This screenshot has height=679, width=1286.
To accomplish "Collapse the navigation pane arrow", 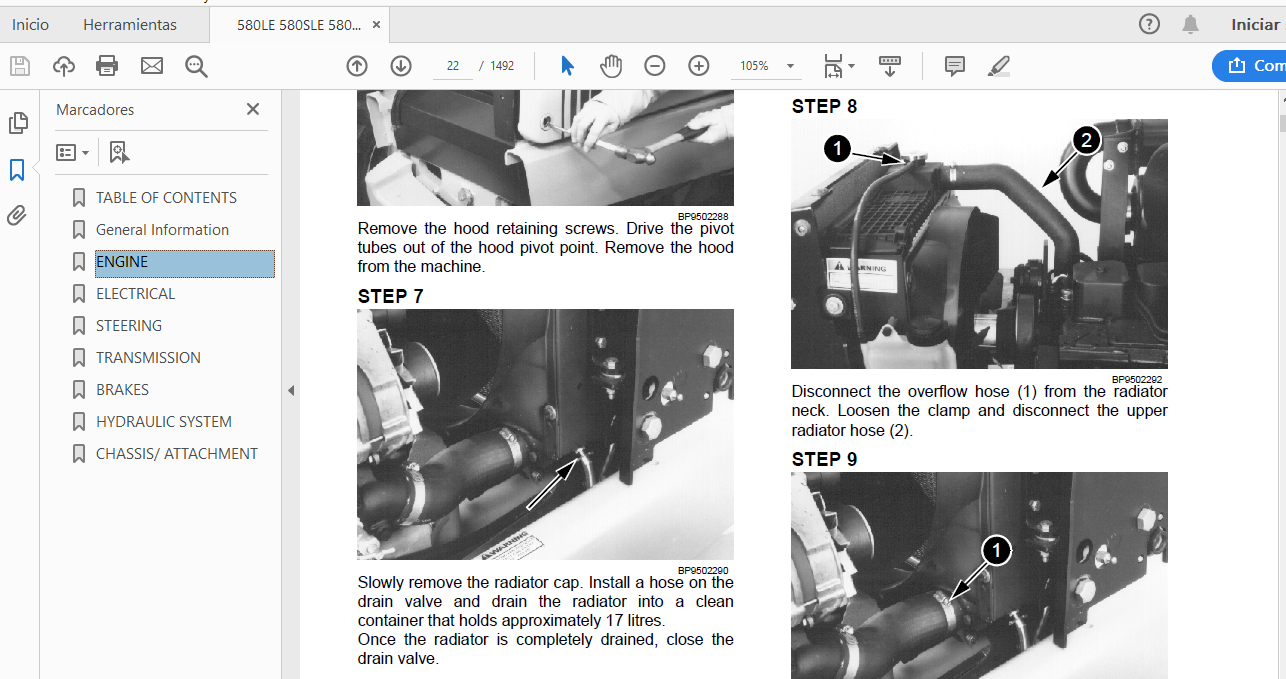I will pos(291,390).
